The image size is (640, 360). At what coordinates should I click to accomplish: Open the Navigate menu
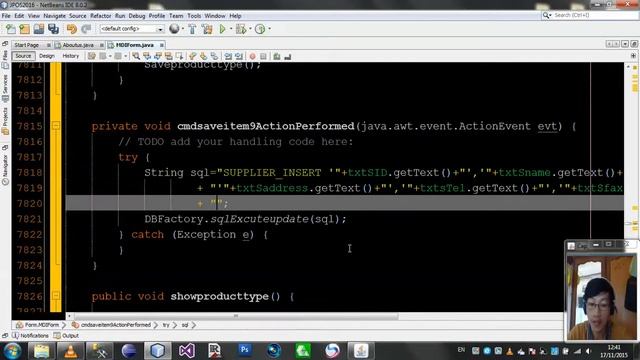[x=54, y=16]
